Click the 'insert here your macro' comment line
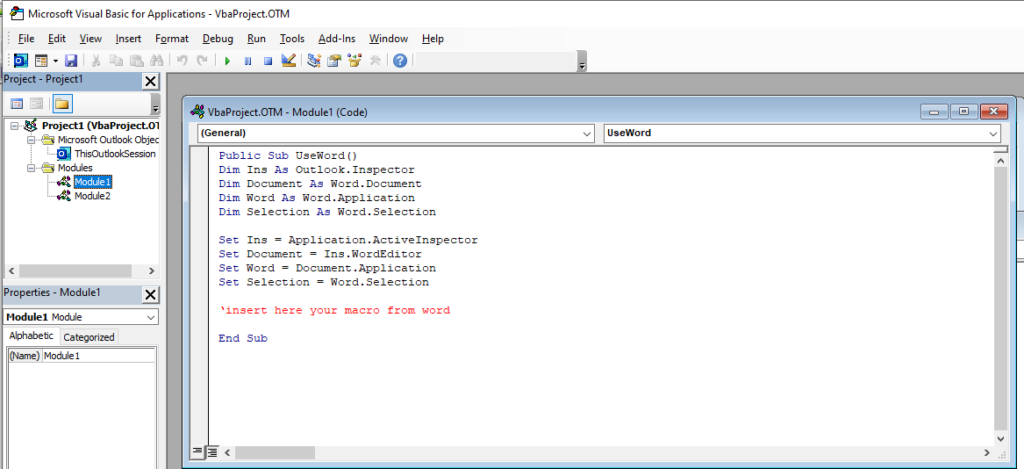The image size is (1024, 469). point(334,310)
